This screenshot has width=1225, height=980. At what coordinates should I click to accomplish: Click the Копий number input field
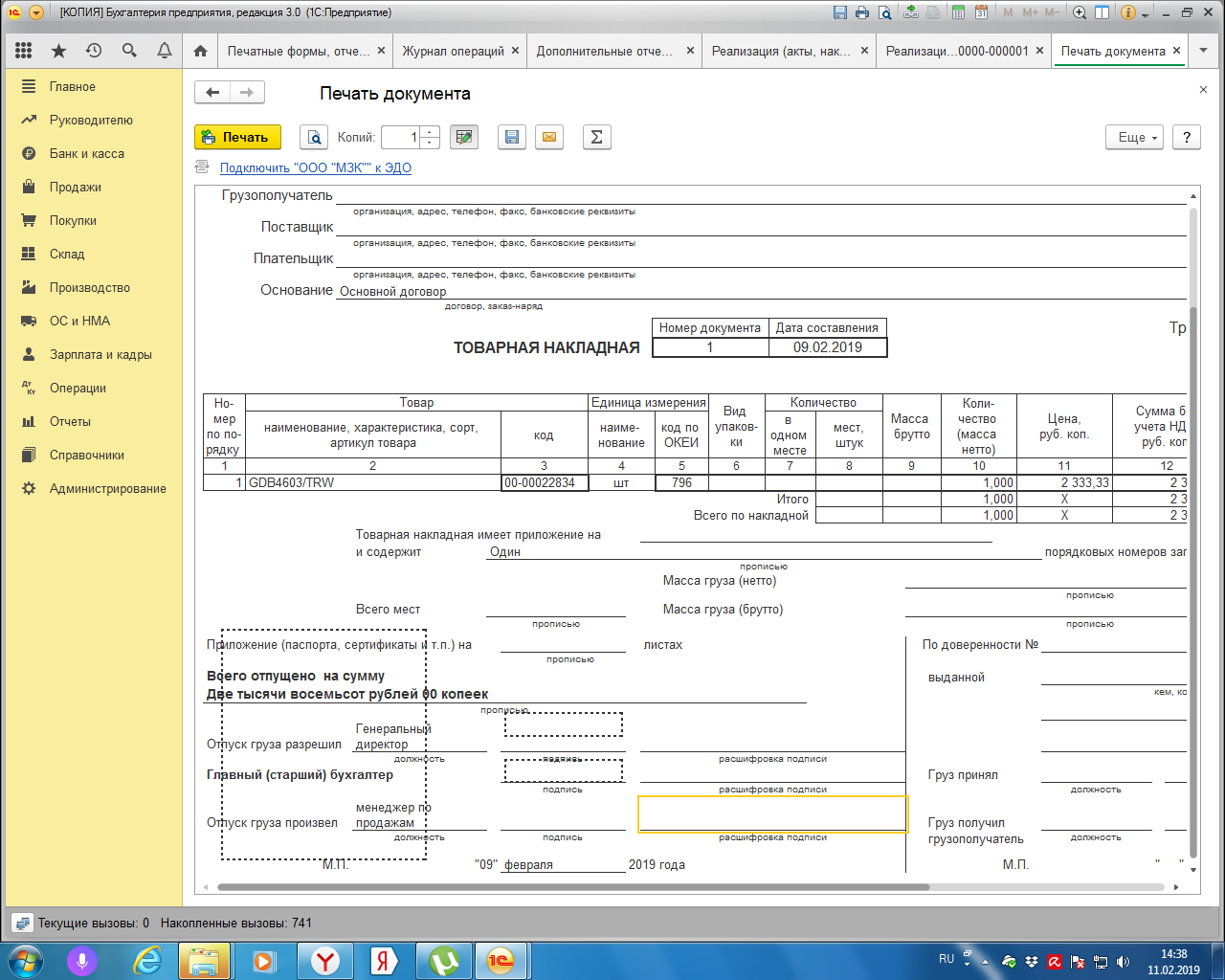400,137
